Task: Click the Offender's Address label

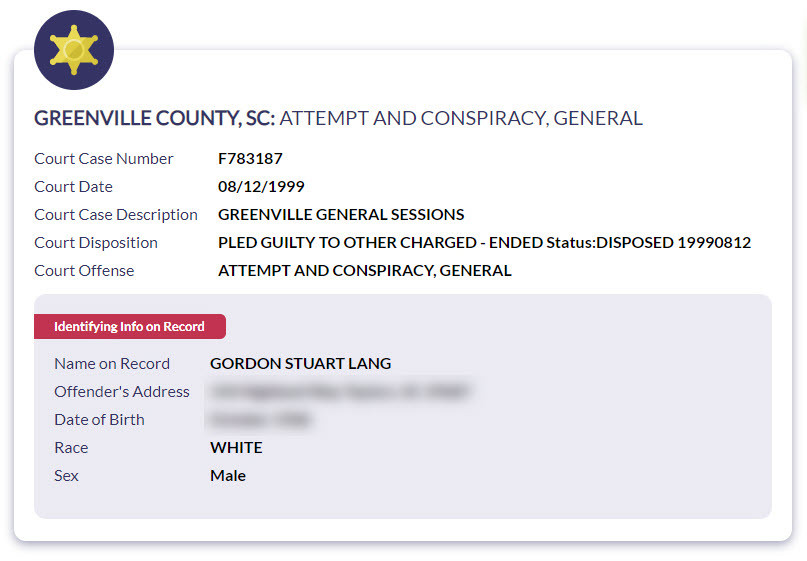Action: click(x=122, y=391)
